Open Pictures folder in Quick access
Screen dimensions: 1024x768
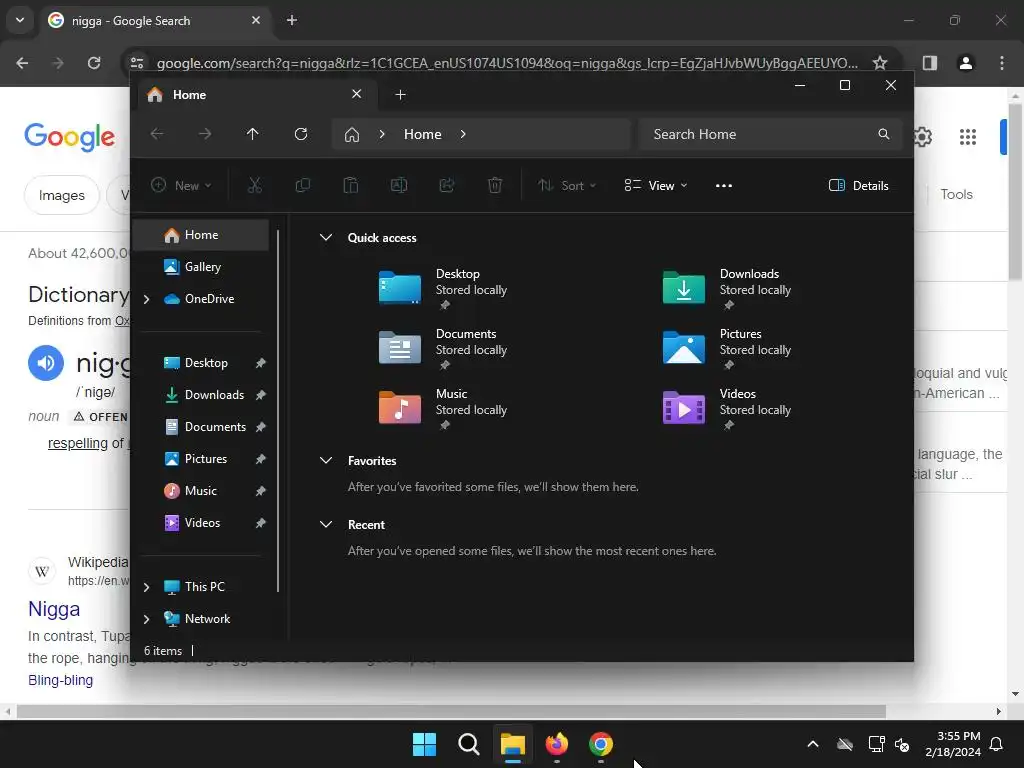pos(684,348)
